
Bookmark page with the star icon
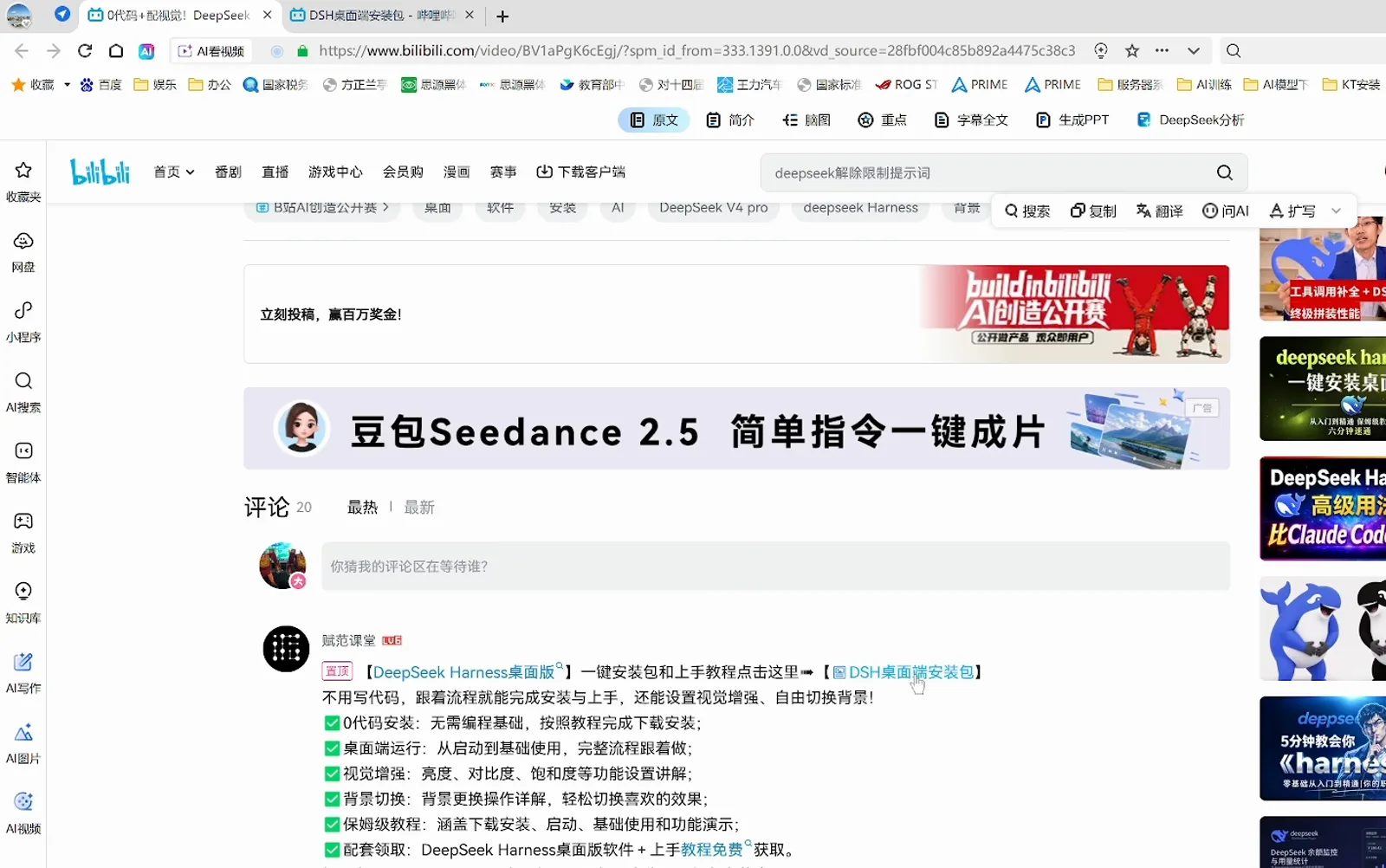tap(1132, 51)
